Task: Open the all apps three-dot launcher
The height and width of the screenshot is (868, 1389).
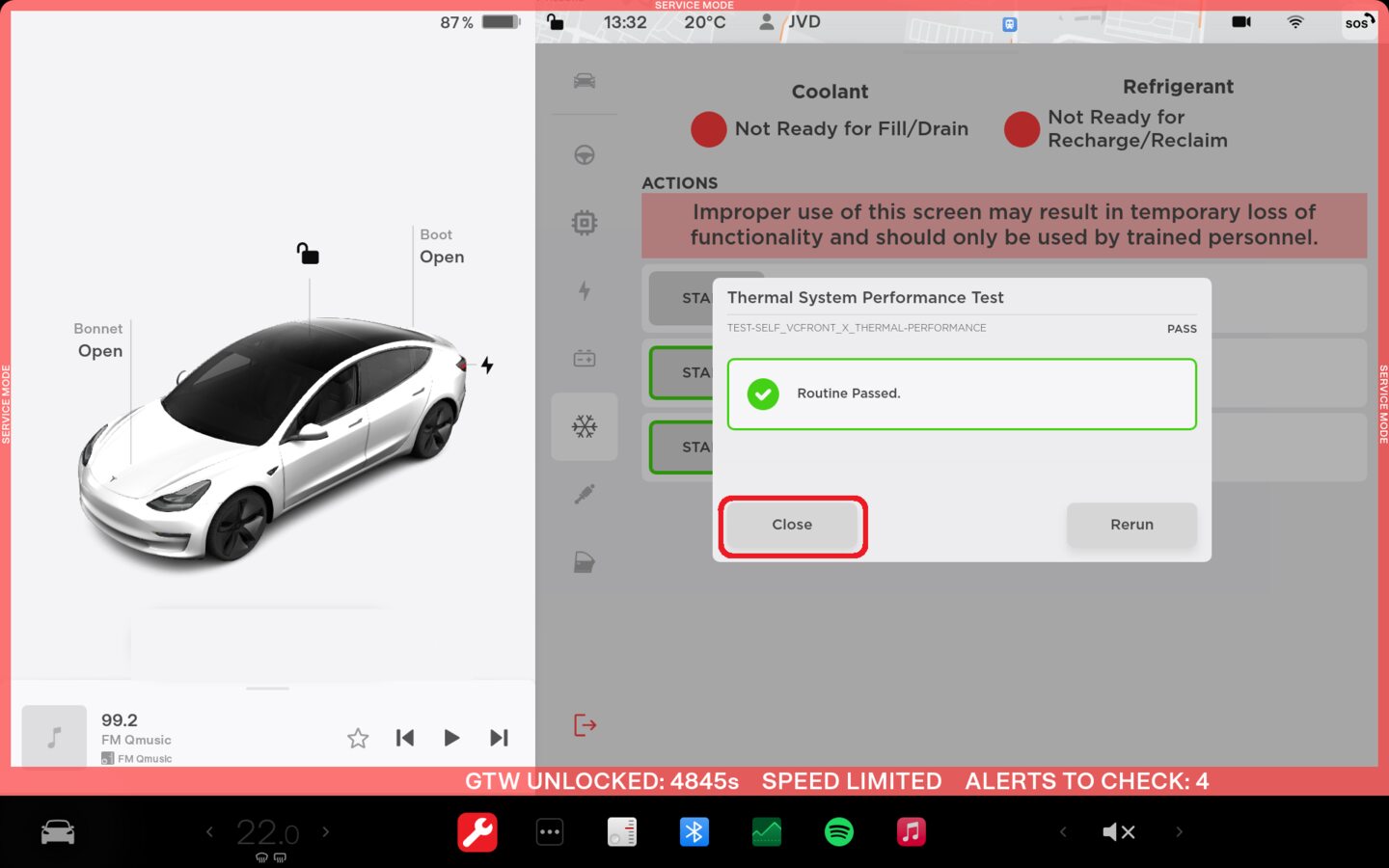Action: pyautogui.click(x=550, y=831)
